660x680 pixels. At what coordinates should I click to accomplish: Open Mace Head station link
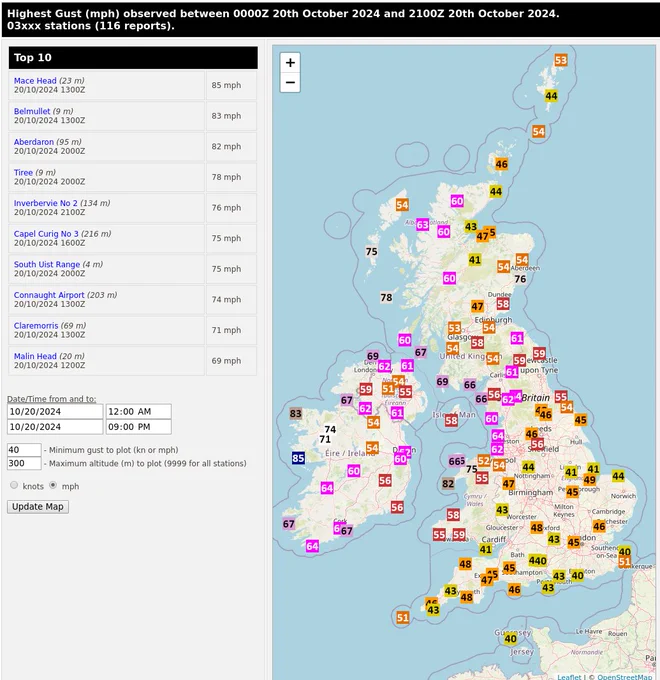35,81
